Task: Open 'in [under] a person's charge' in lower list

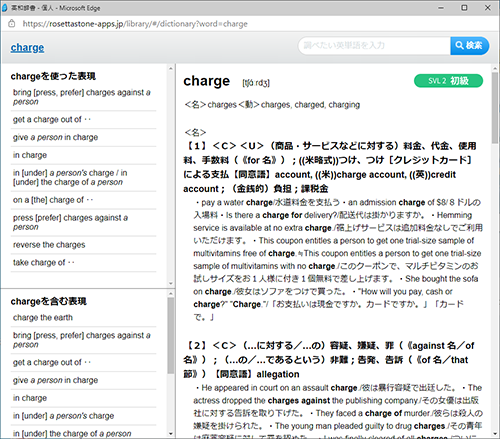Action: click(83, 416)
